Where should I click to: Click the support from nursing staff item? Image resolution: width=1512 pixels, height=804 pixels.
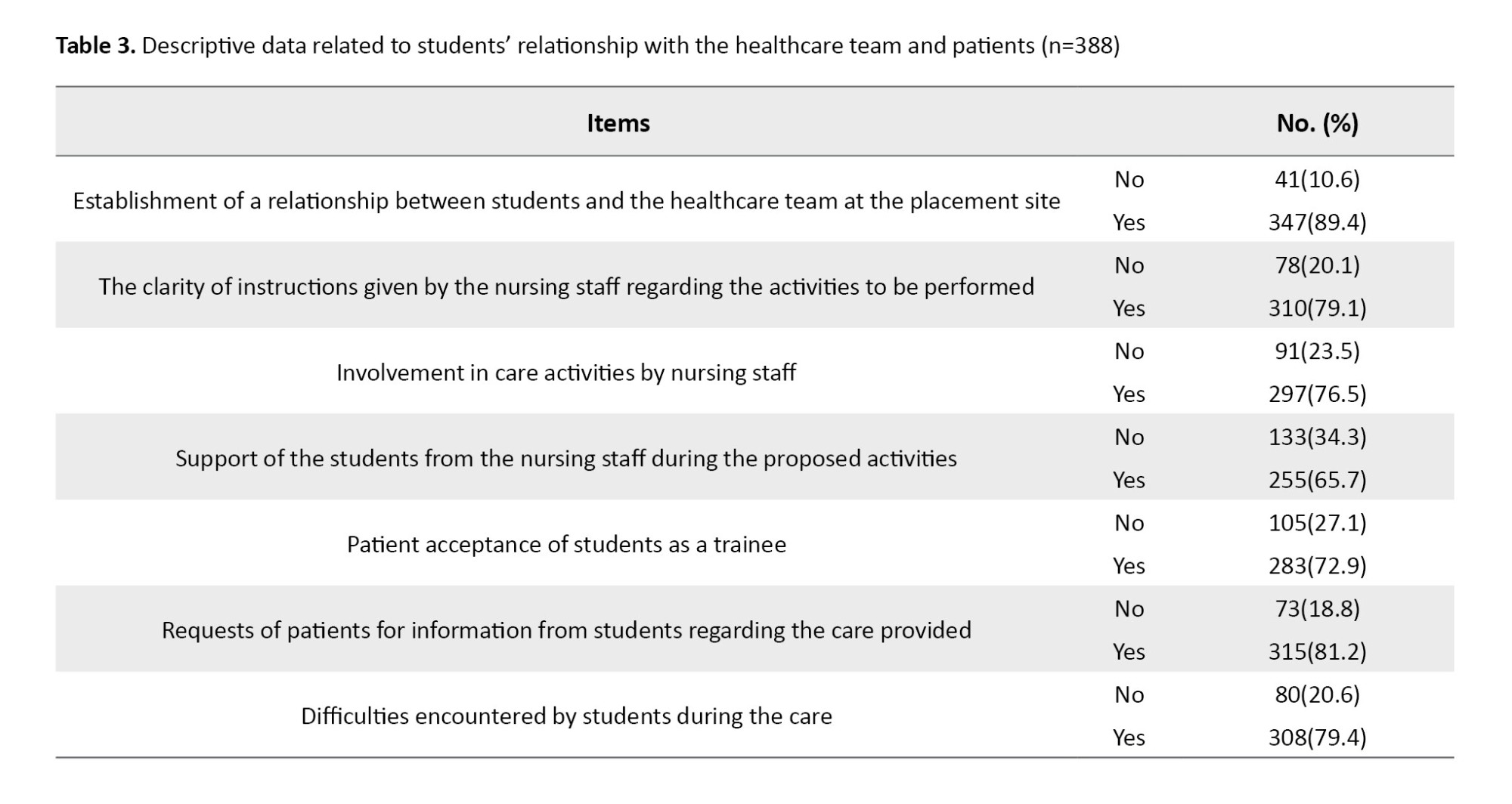coord(566,459)
